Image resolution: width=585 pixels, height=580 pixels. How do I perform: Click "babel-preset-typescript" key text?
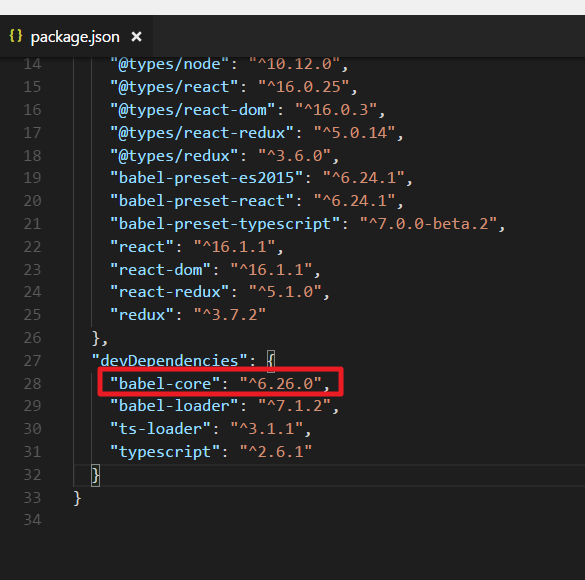[x=225, y=224]
